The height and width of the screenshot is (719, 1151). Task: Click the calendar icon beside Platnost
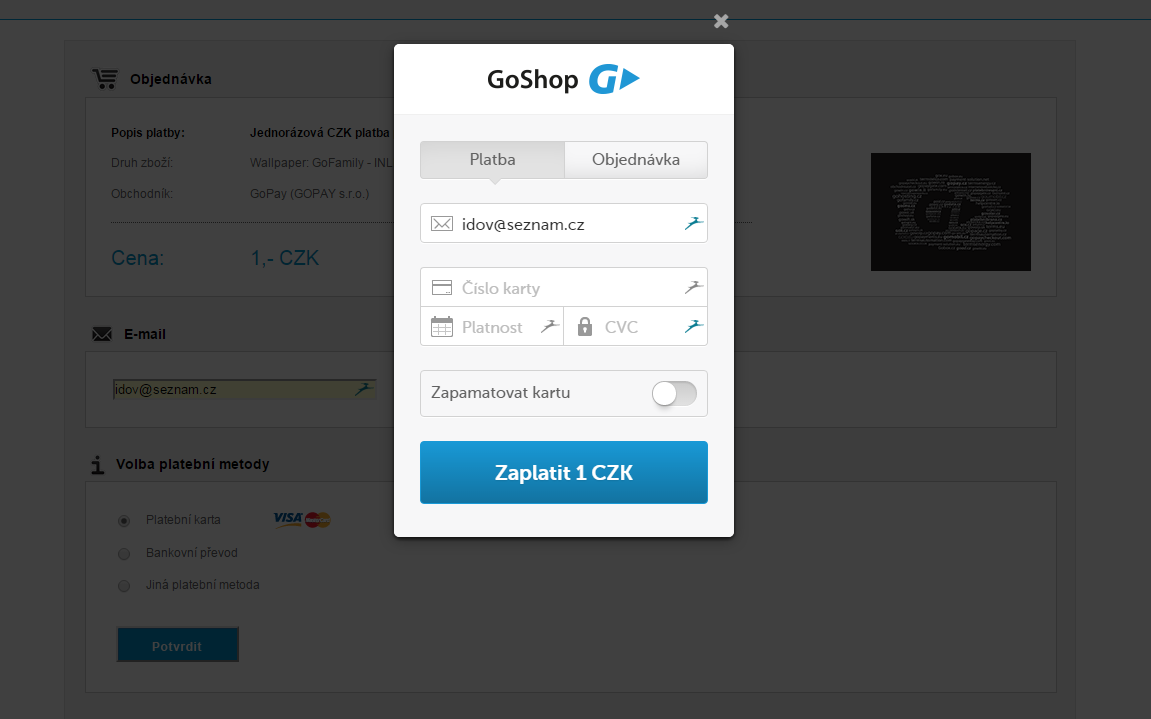[442, 326]
